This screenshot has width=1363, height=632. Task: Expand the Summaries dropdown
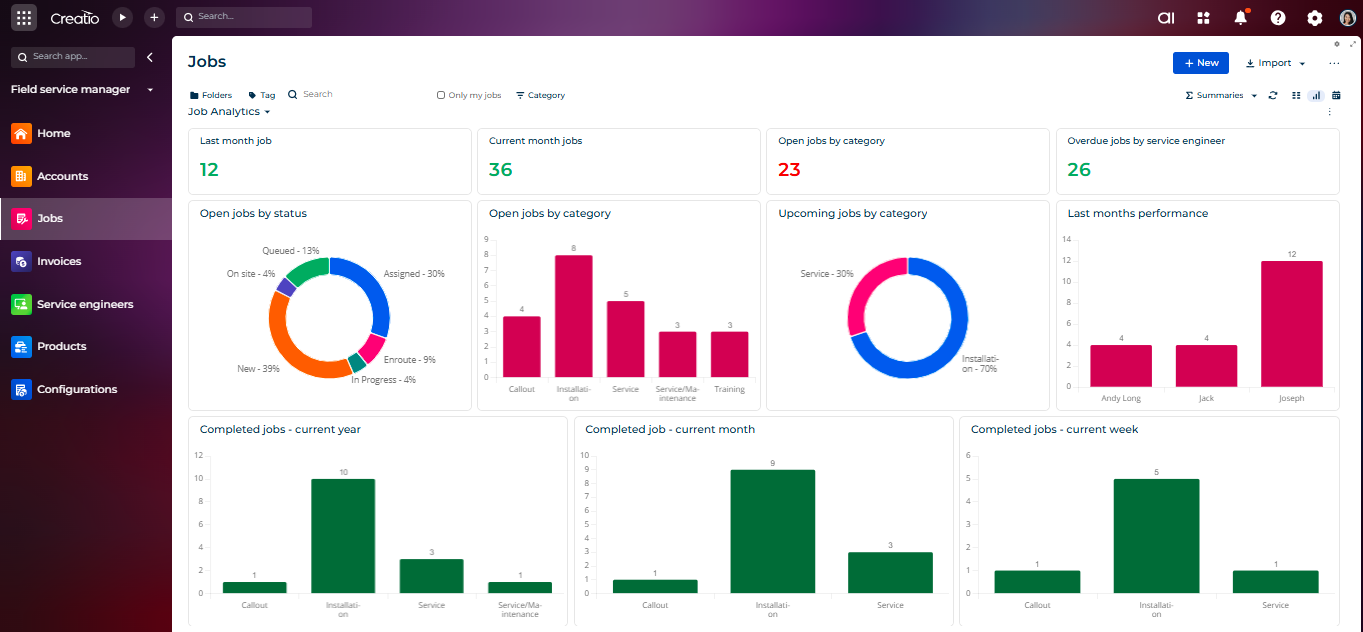coord(1220,96)
